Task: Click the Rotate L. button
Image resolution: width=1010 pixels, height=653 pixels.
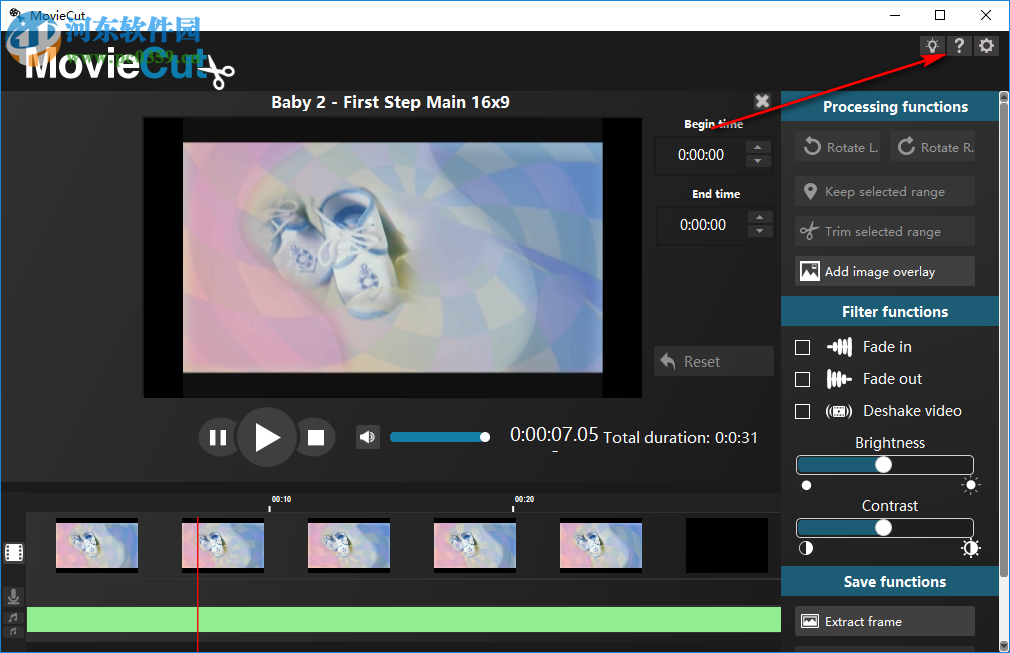Action: pyautogui.click(x=837, y=146)
